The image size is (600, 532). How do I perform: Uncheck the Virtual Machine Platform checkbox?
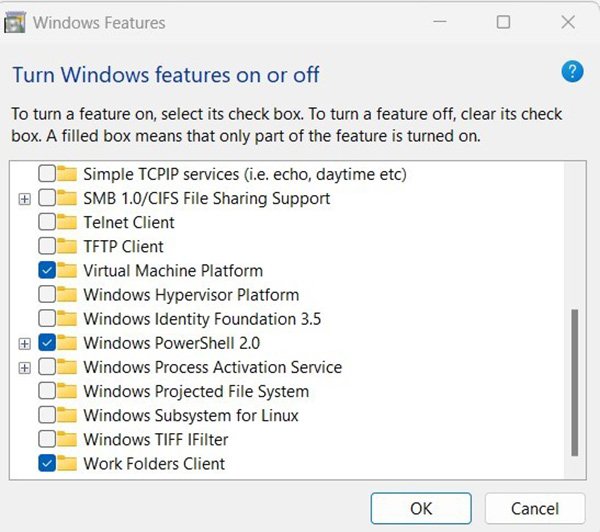47,271
